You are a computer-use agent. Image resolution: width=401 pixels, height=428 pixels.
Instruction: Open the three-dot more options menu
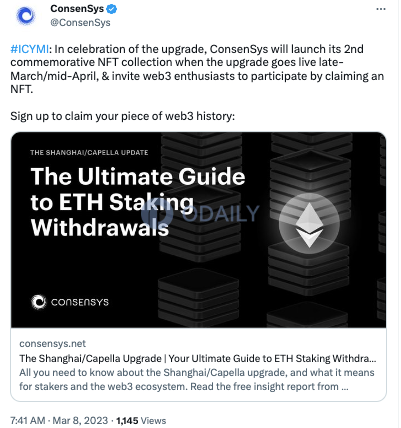[381, 9]
